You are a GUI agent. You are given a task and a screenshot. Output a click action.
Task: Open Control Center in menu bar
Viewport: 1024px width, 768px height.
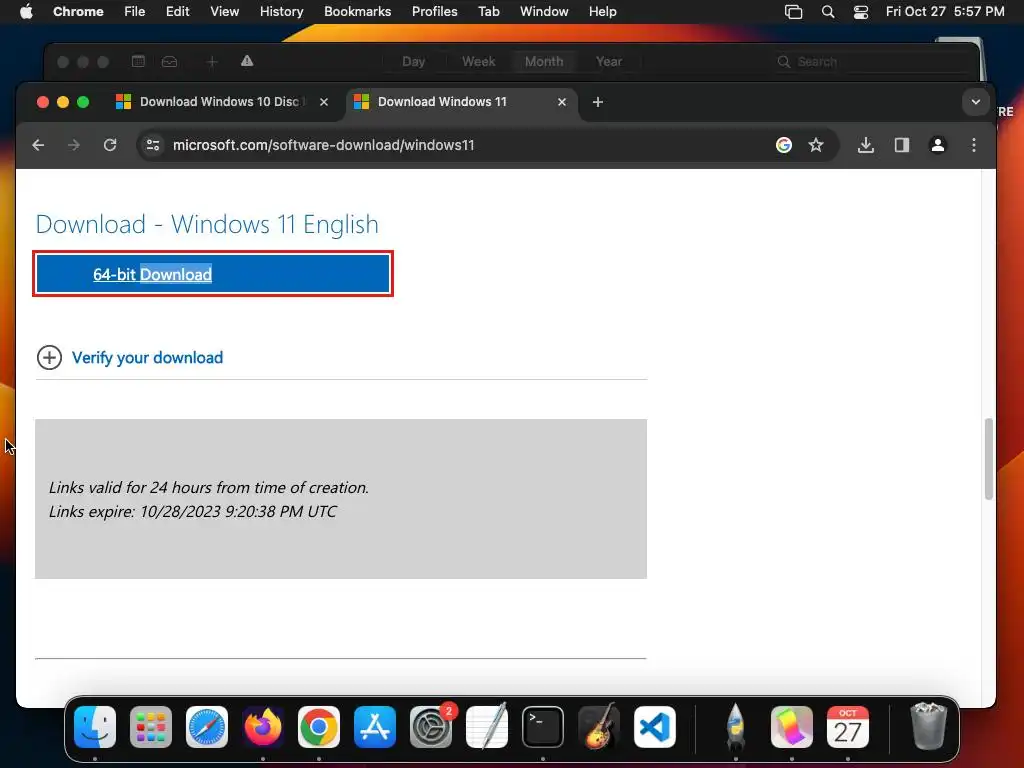(x=861, y=12)
